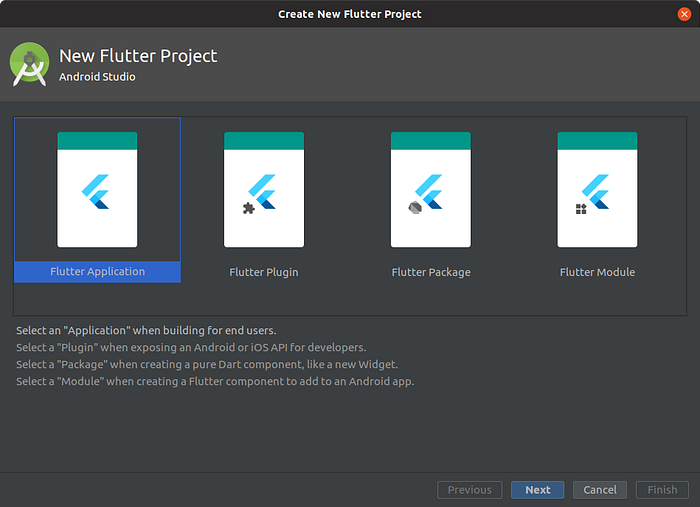Click the "Android Studio" subtitle text
700x507 pixels.
click(97, 77)
